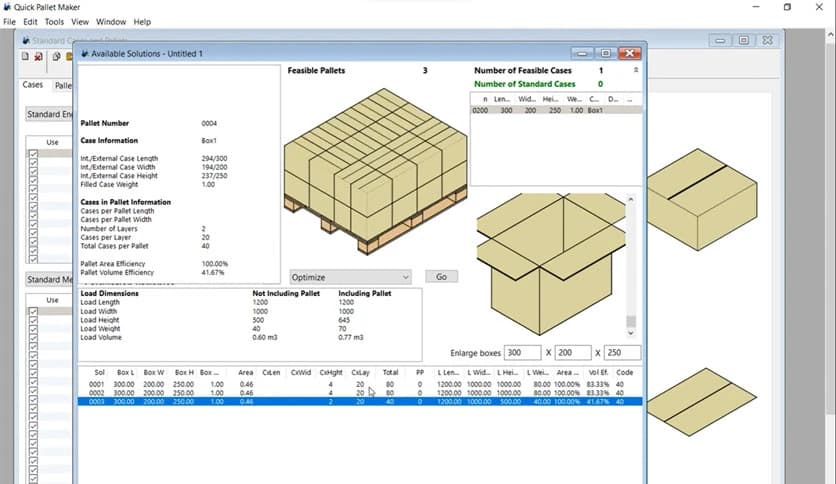The image size is (836, 484).
Task: Click the Use column header in the upper list
Action: point(52,142)
